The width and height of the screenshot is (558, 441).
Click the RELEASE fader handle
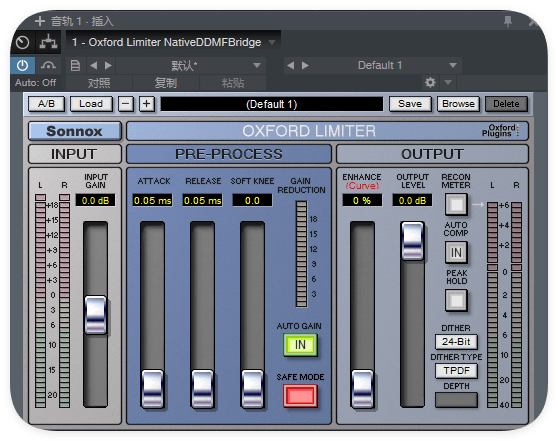tap(202, 389)
